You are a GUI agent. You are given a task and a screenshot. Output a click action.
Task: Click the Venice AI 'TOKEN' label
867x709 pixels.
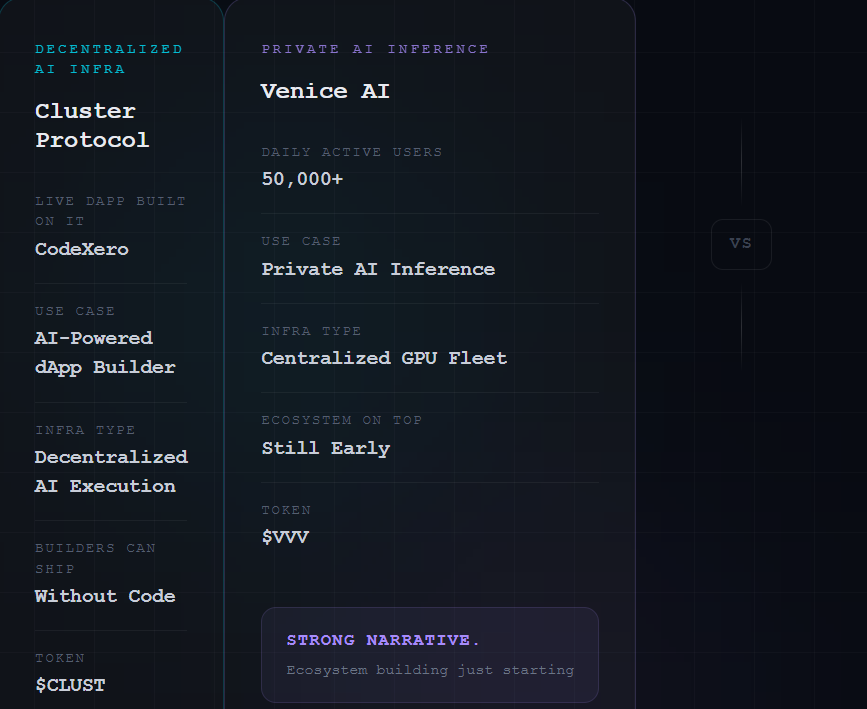(286, 510)
